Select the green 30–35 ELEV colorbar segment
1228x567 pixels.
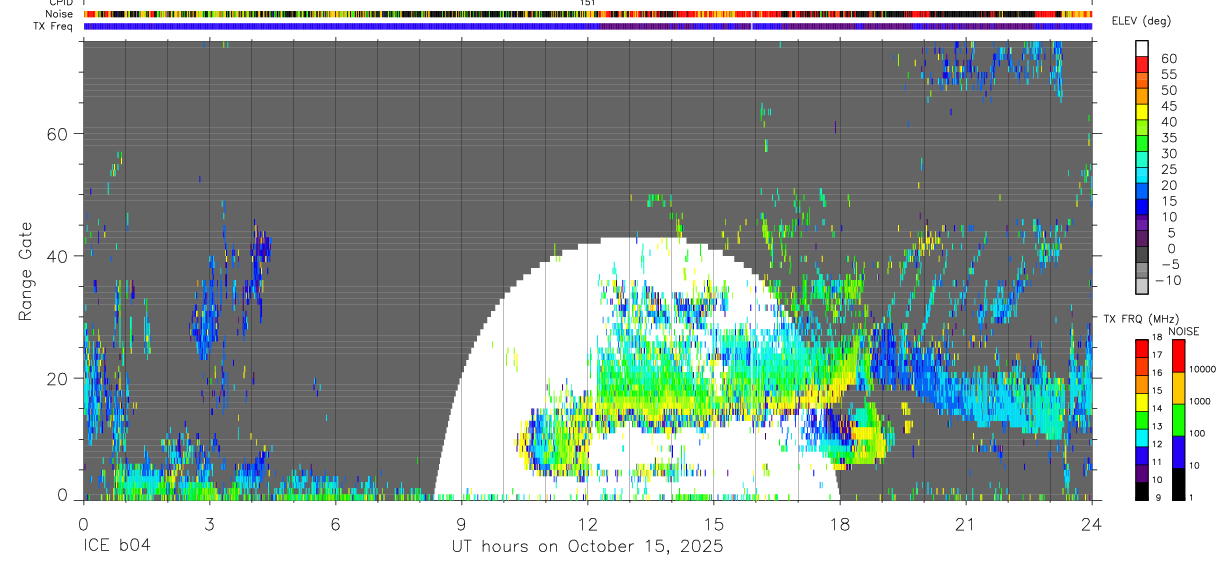[1141, 144]
